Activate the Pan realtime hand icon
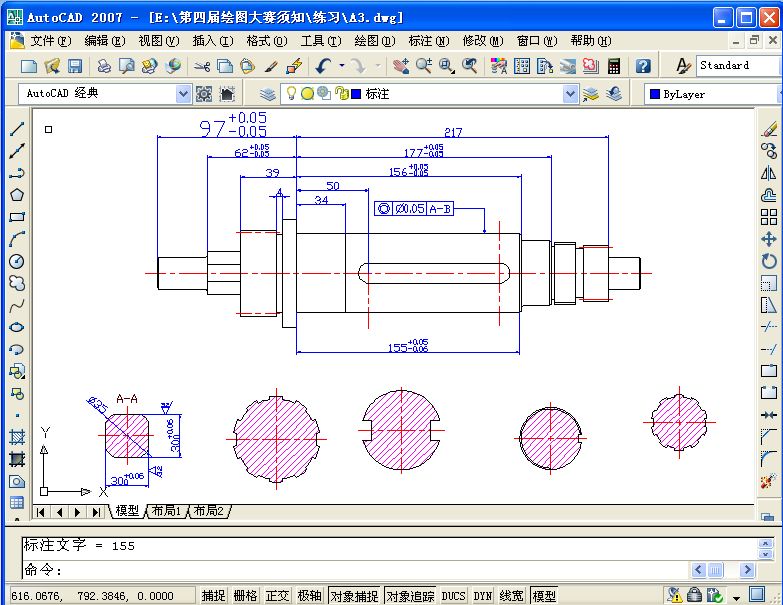Screen dimensions: 783x605 pyautogui.click(x=400, y=66)
